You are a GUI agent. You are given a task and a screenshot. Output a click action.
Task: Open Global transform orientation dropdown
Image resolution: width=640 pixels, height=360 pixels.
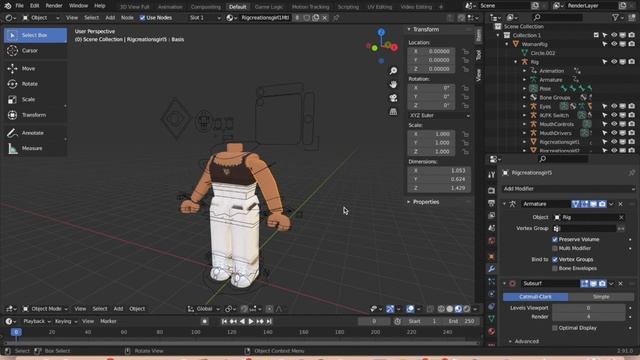point(204,309)
